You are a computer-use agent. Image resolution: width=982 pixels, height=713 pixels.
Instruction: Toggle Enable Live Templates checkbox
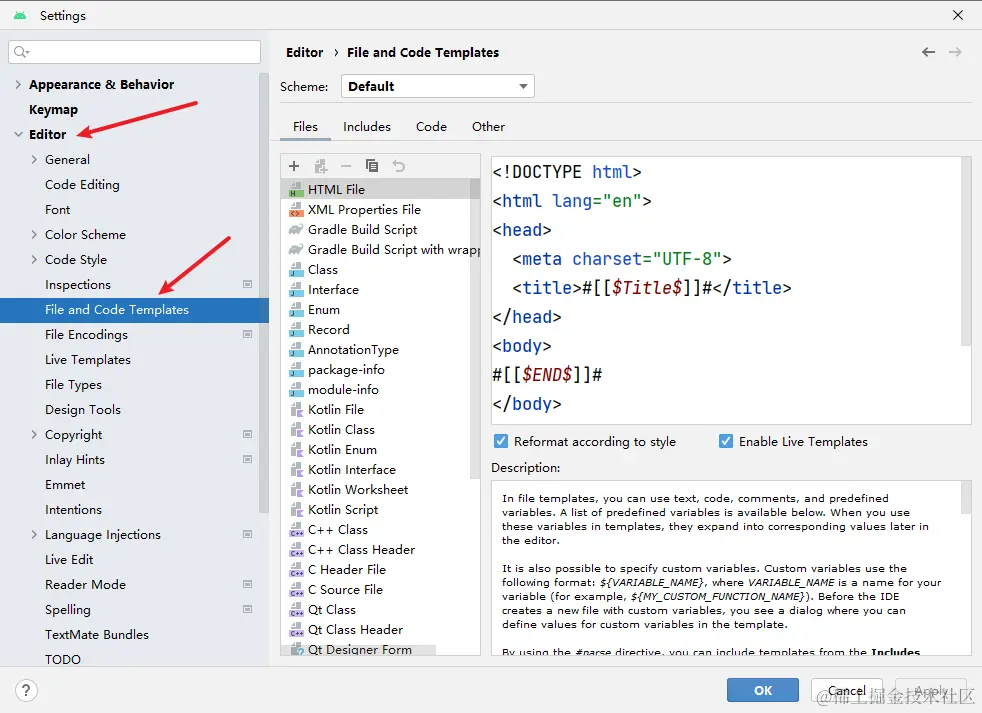click(726, 441)
